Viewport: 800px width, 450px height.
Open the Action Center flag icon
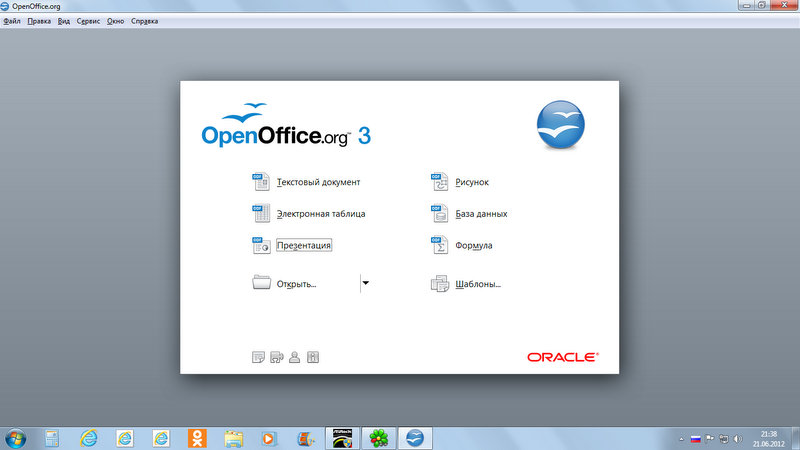[x=710, y=438]
